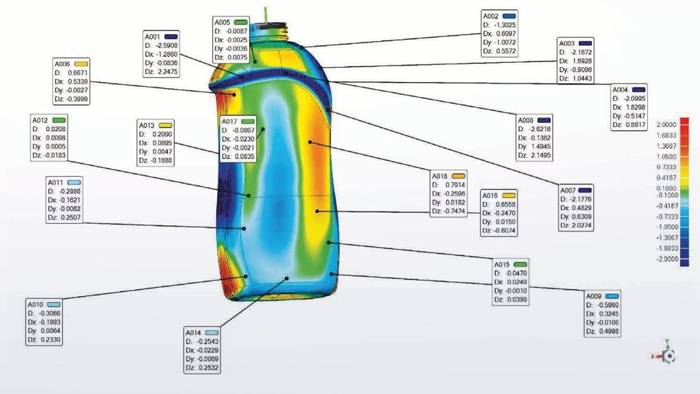Viewport: 700px width, 394px height.
Task: Click the A003 dark blue swatch
Action: pyautogui.click(x=585, y=43)
